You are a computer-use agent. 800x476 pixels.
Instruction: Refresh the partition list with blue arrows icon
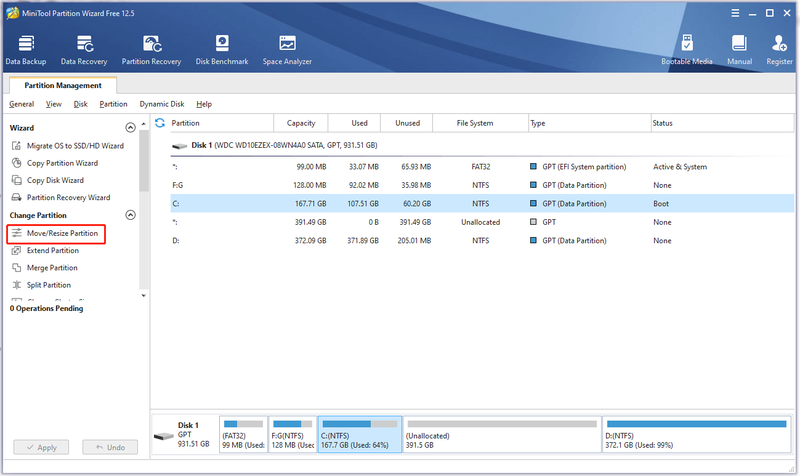160,123
